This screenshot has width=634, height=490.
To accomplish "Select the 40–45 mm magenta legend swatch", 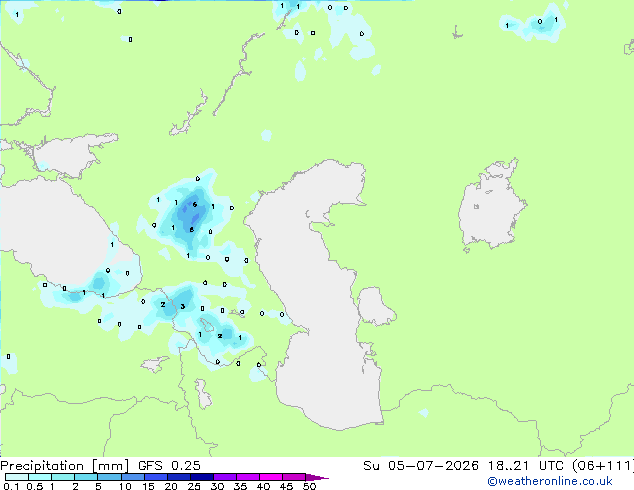I will click(271, 477).
